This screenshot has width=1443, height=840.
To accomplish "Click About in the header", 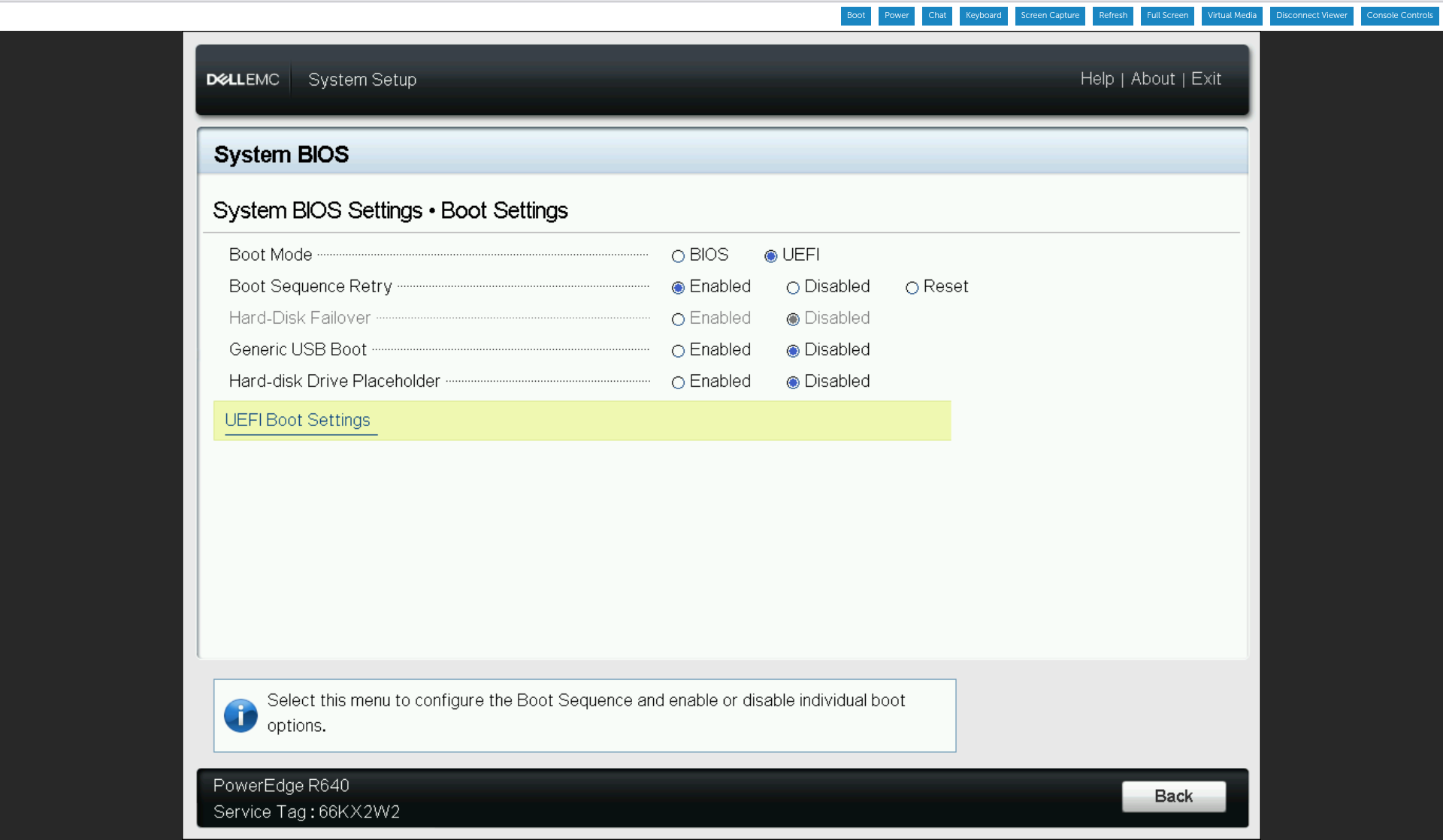I will [x=1152, y=79].
